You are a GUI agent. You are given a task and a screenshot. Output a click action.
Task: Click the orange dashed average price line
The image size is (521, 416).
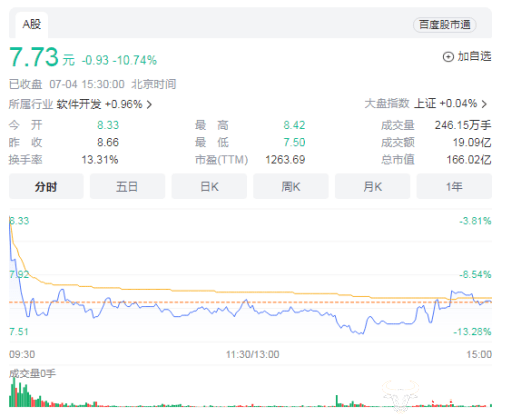coord(250,302)
